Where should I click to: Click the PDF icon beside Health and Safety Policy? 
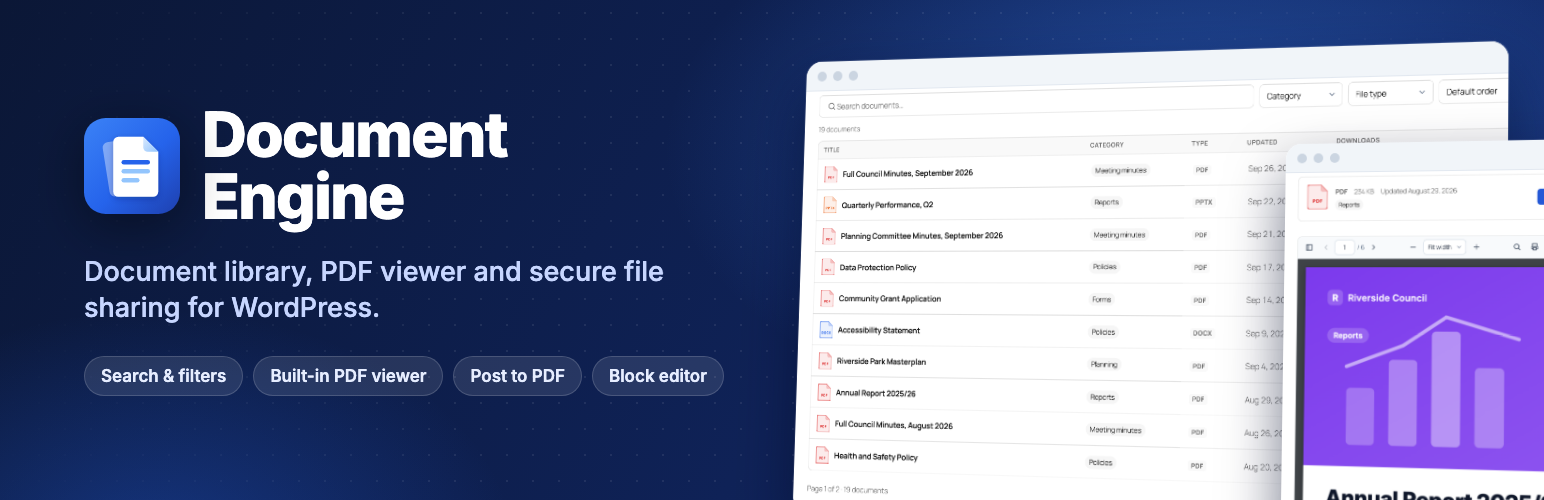(x=821, y=456)
